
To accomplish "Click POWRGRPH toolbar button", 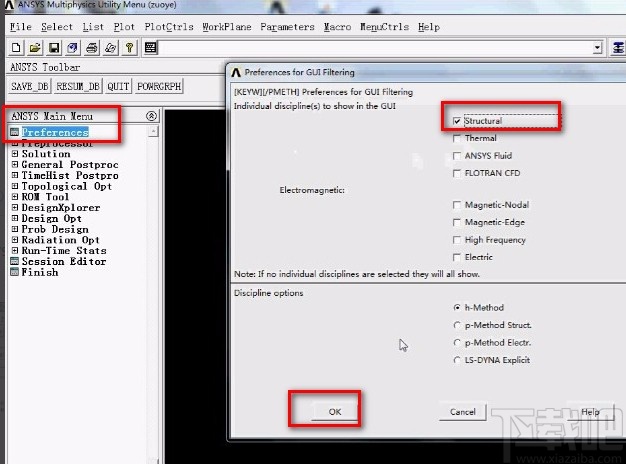I will coord(159,86).
